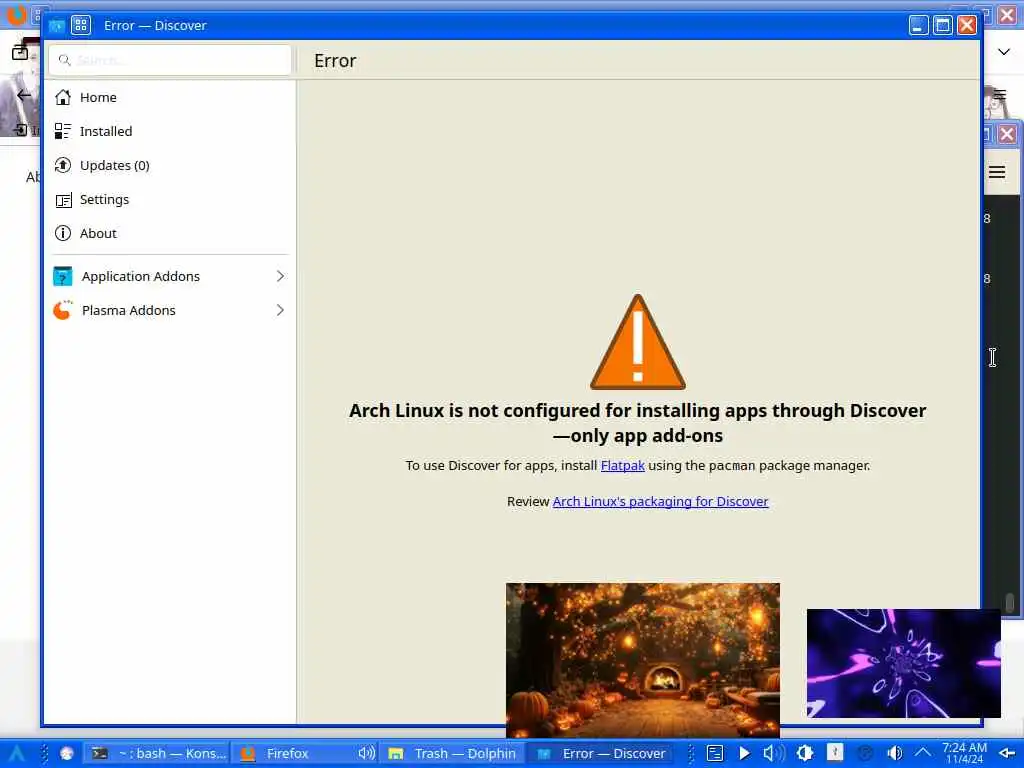The width and height of the screenshot is (1024, 768).
Task: Open the clock showing 7:24 AM
Action: pyautogui.click(x=965, y=753)
